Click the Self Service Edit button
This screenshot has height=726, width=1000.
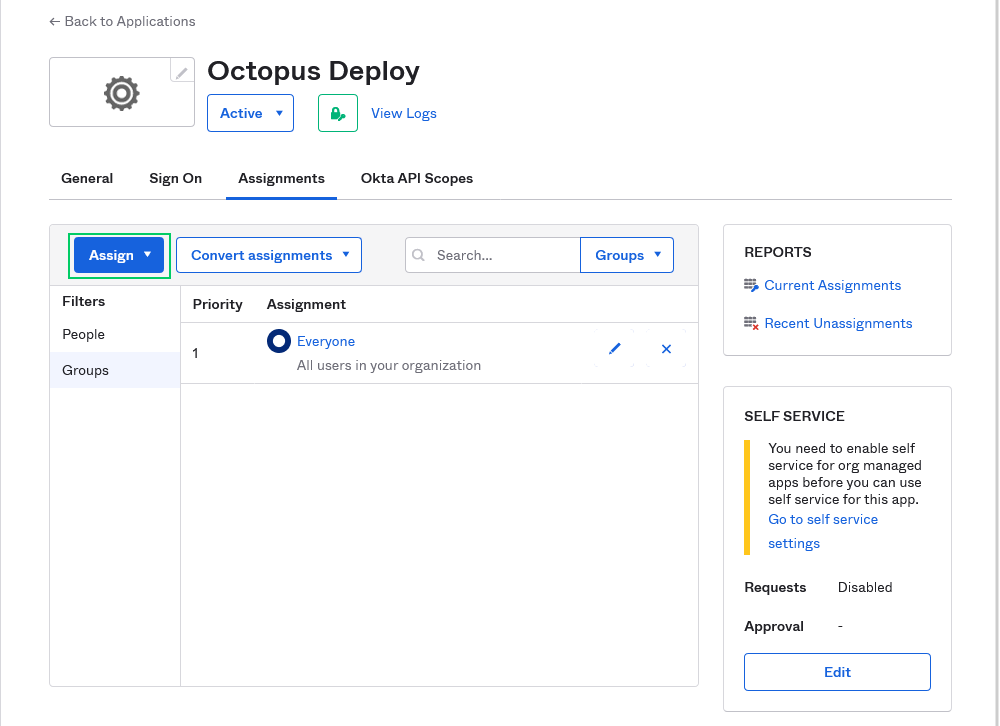(837, 672)
